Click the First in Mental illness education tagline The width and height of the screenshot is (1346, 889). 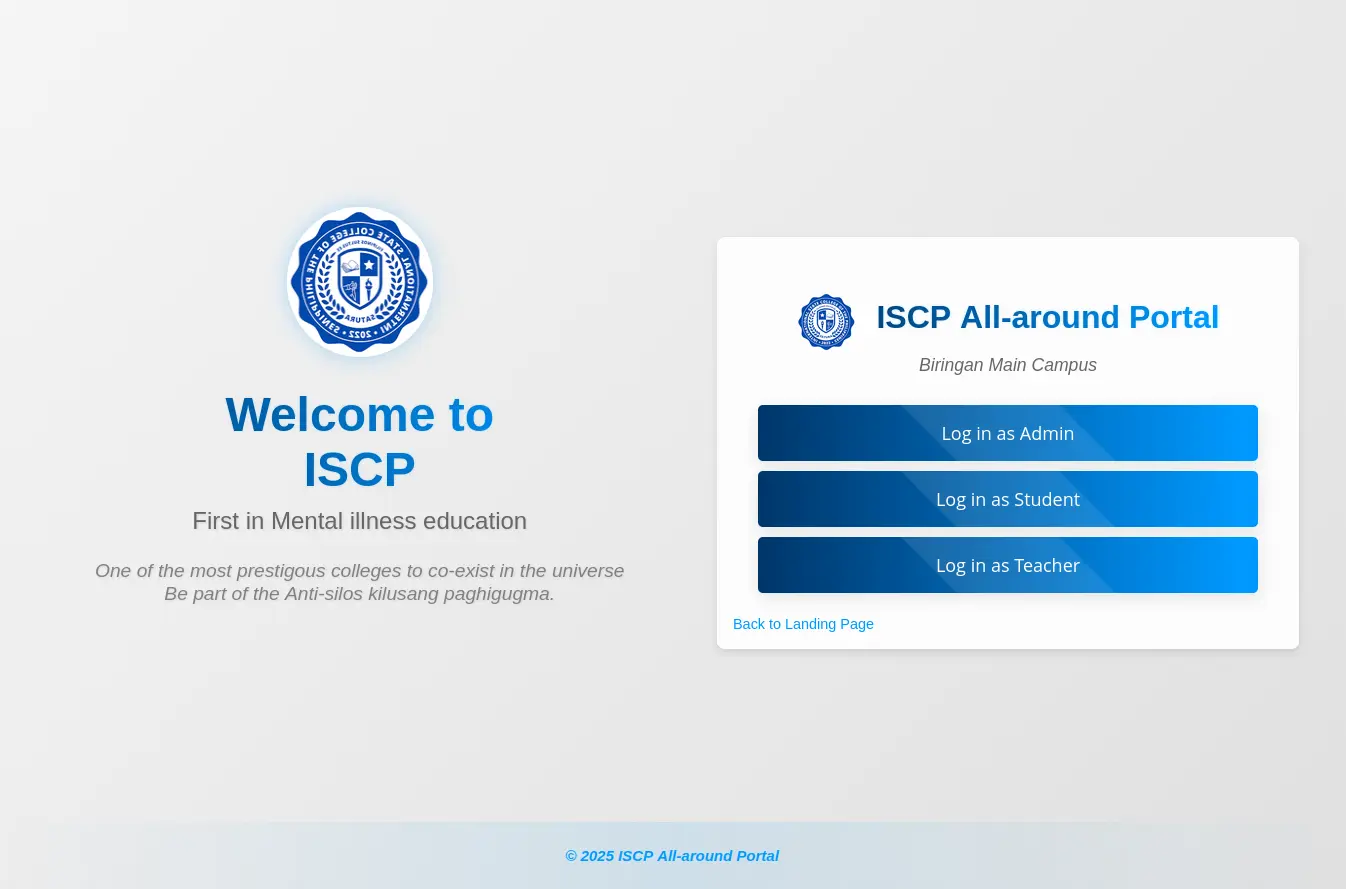[359, 521]
